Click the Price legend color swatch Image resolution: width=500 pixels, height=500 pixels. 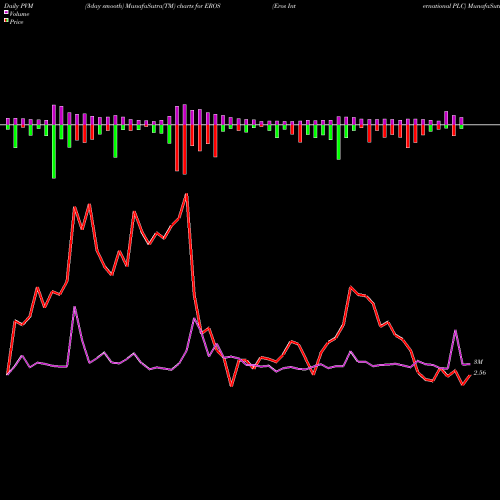tap(6, 21)
